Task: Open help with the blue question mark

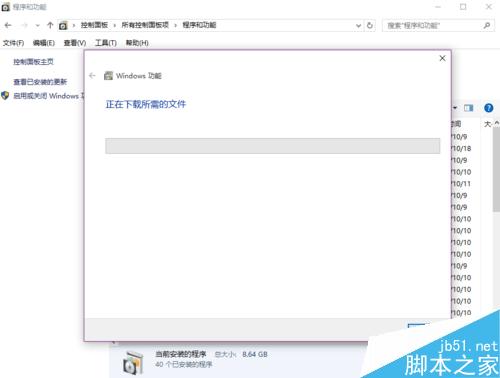Action: pos(488,108)
